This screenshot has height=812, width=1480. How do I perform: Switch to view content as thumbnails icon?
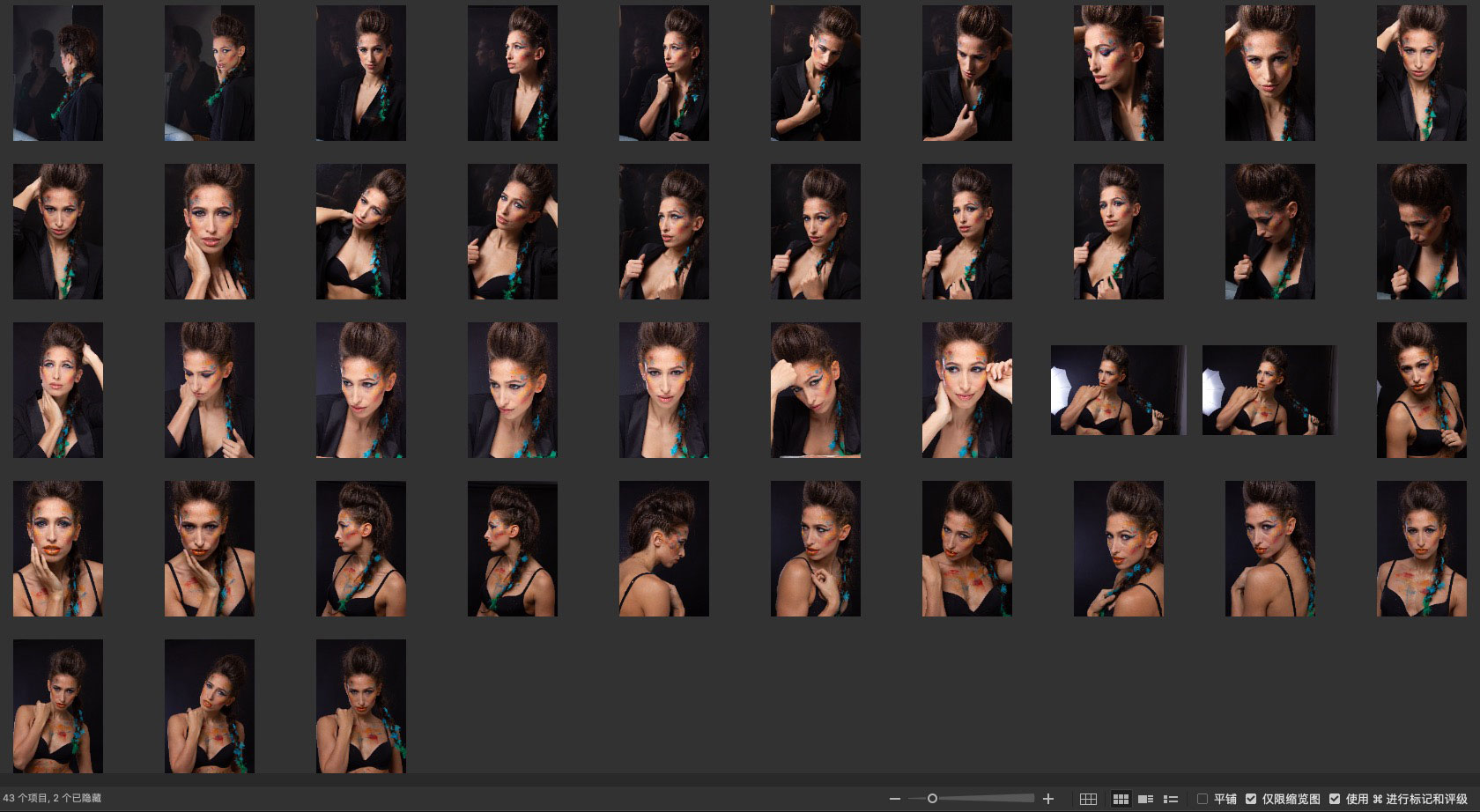pos(1121,799)
